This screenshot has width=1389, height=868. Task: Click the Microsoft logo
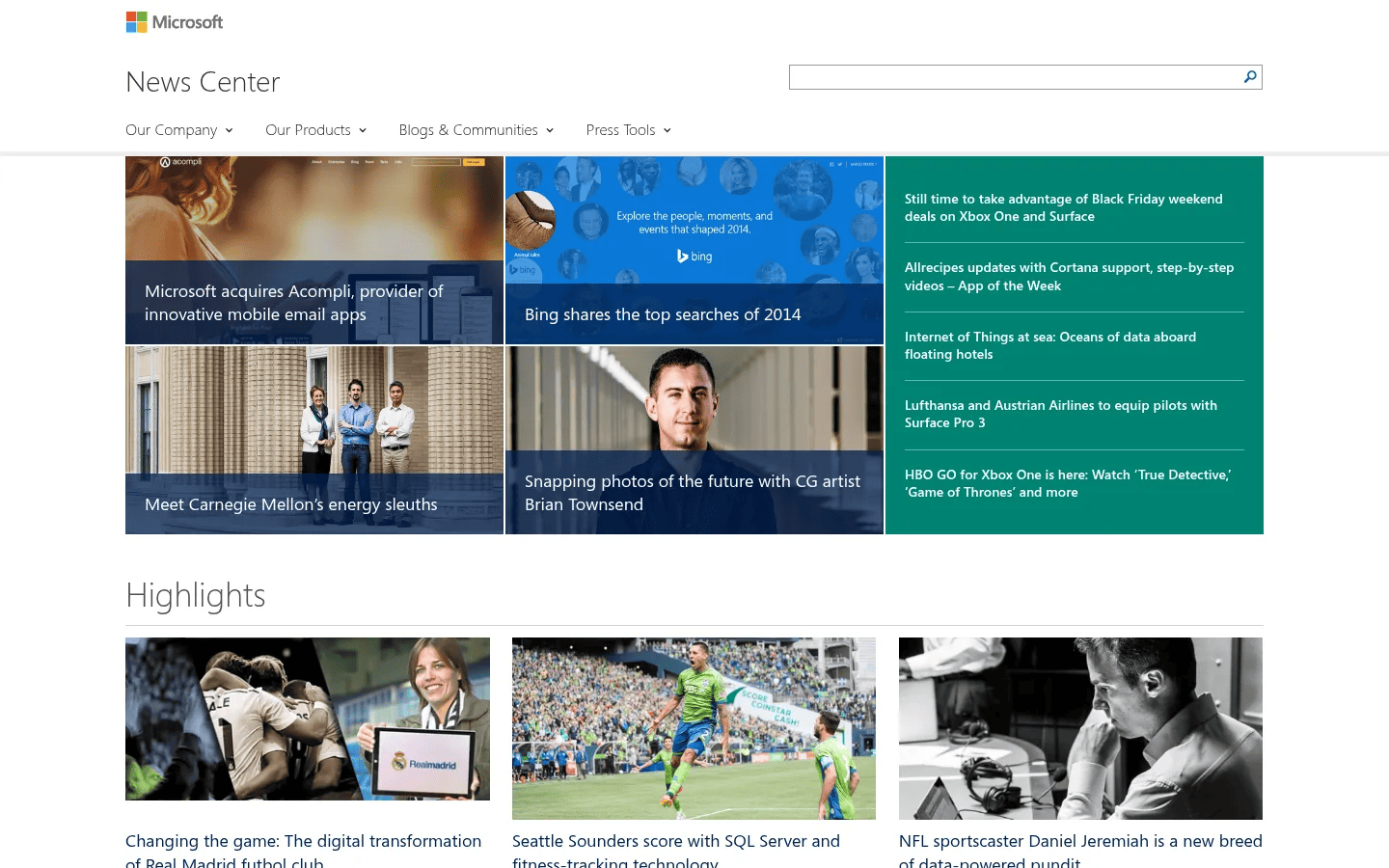175,22
